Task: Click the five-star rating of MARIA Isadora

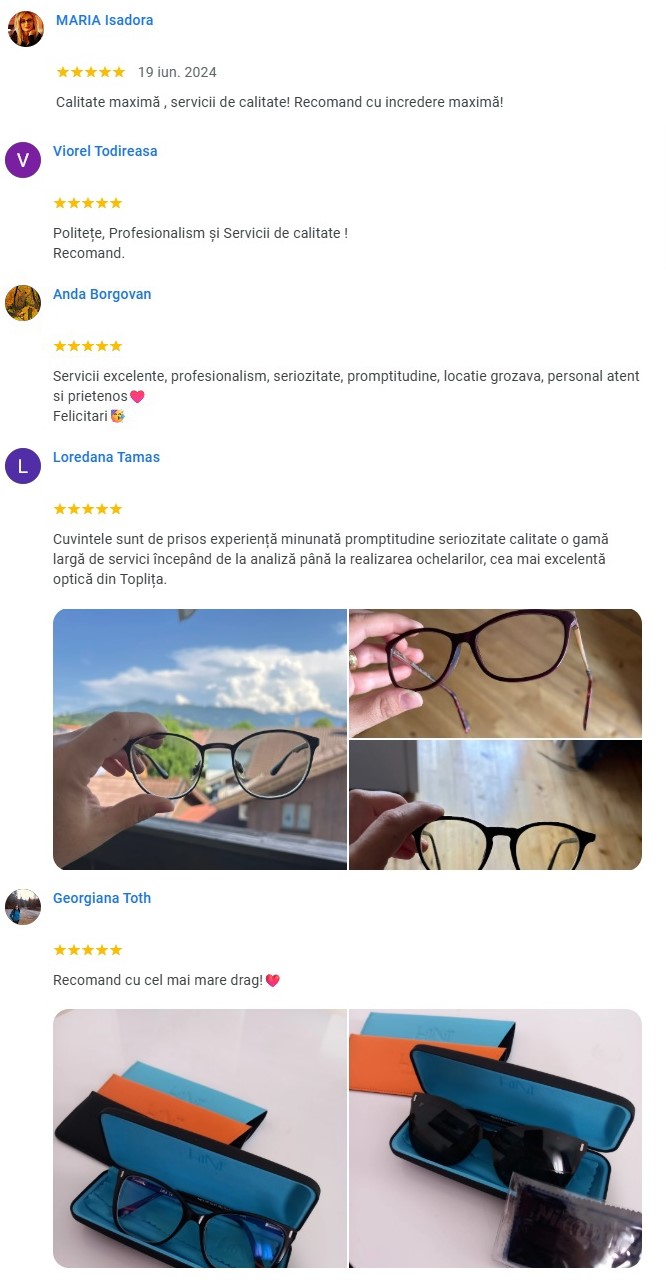Action: coord(91,72)
